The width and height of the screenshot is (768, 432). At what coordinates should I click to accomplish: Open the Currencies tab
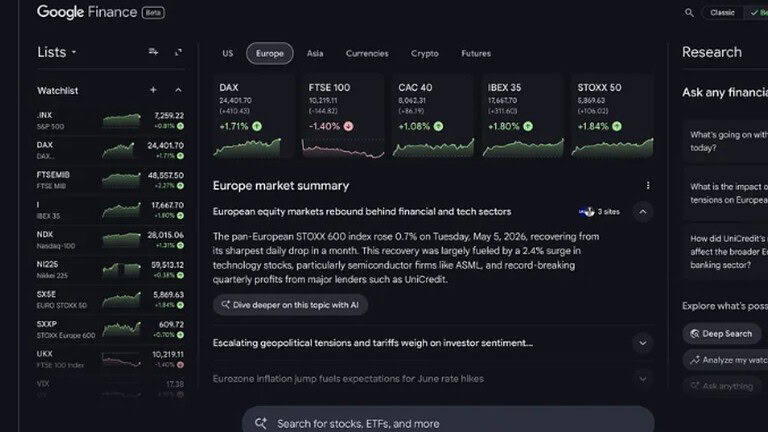click(367, 53)
